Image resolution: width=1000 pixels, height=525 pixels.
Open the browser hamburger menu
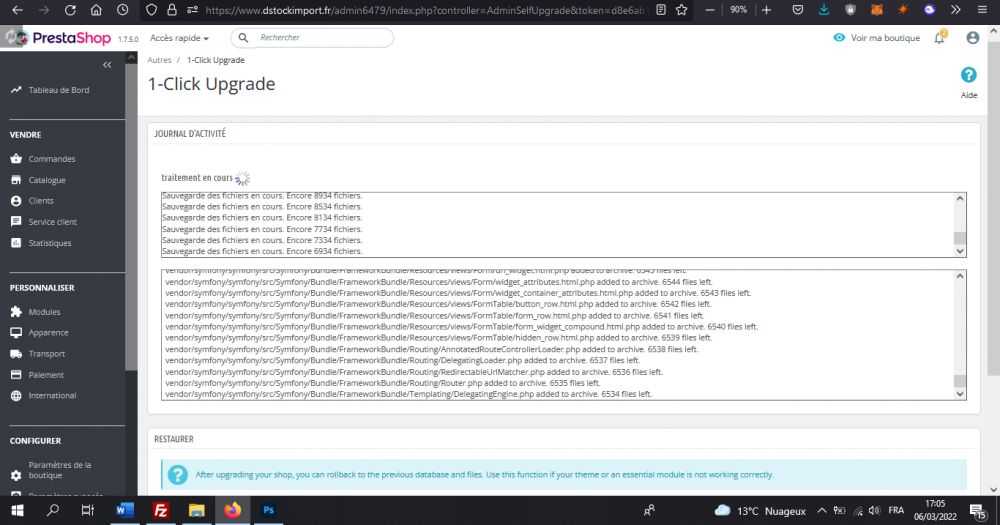click(x=982, y=10)
